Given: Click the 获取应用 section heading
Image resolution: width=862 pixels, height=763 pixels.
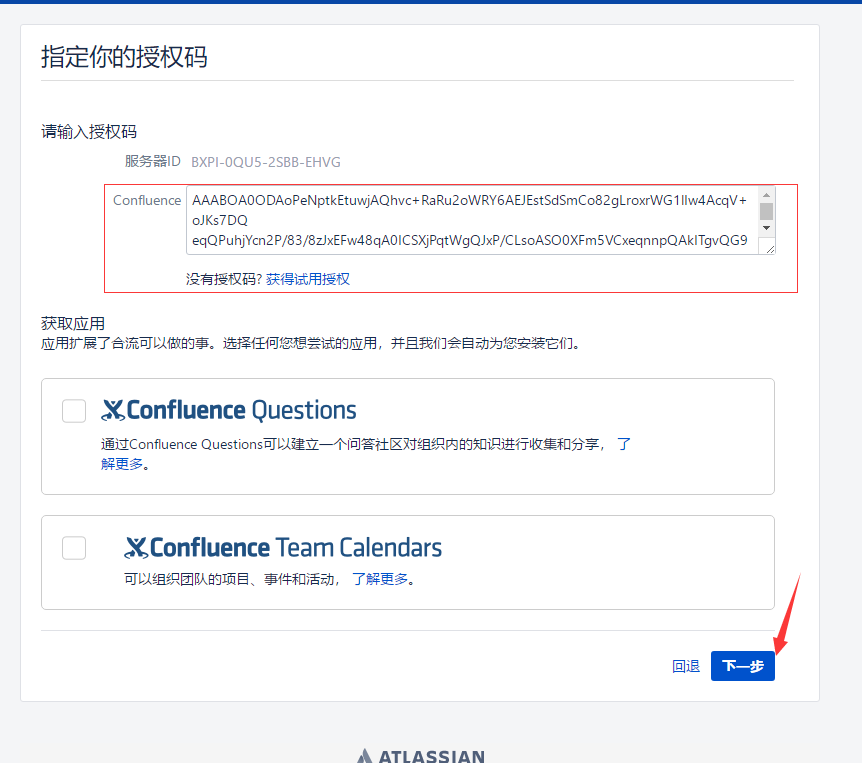Looking at the screenshot, I should click(73, 323).
